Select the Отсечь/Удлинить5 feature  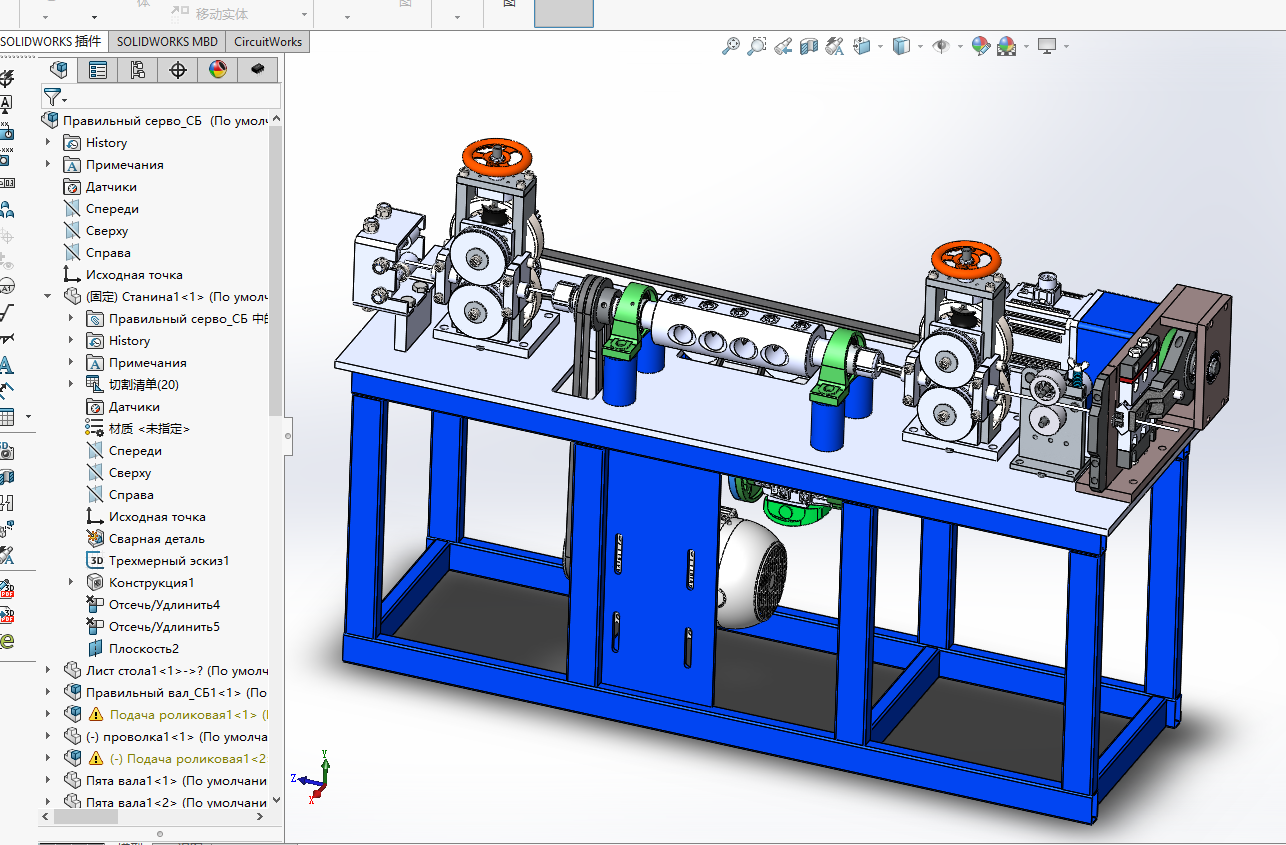tap(153, 626)
